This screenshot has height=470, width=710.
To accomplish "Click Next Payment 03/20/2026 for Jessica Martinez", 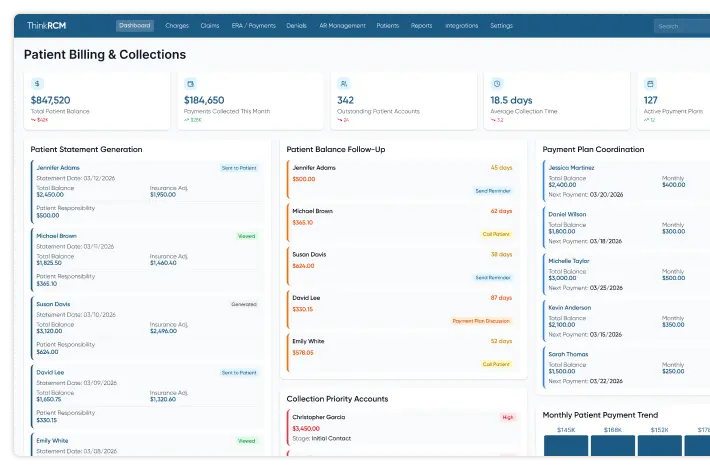I will click(586, 195).
